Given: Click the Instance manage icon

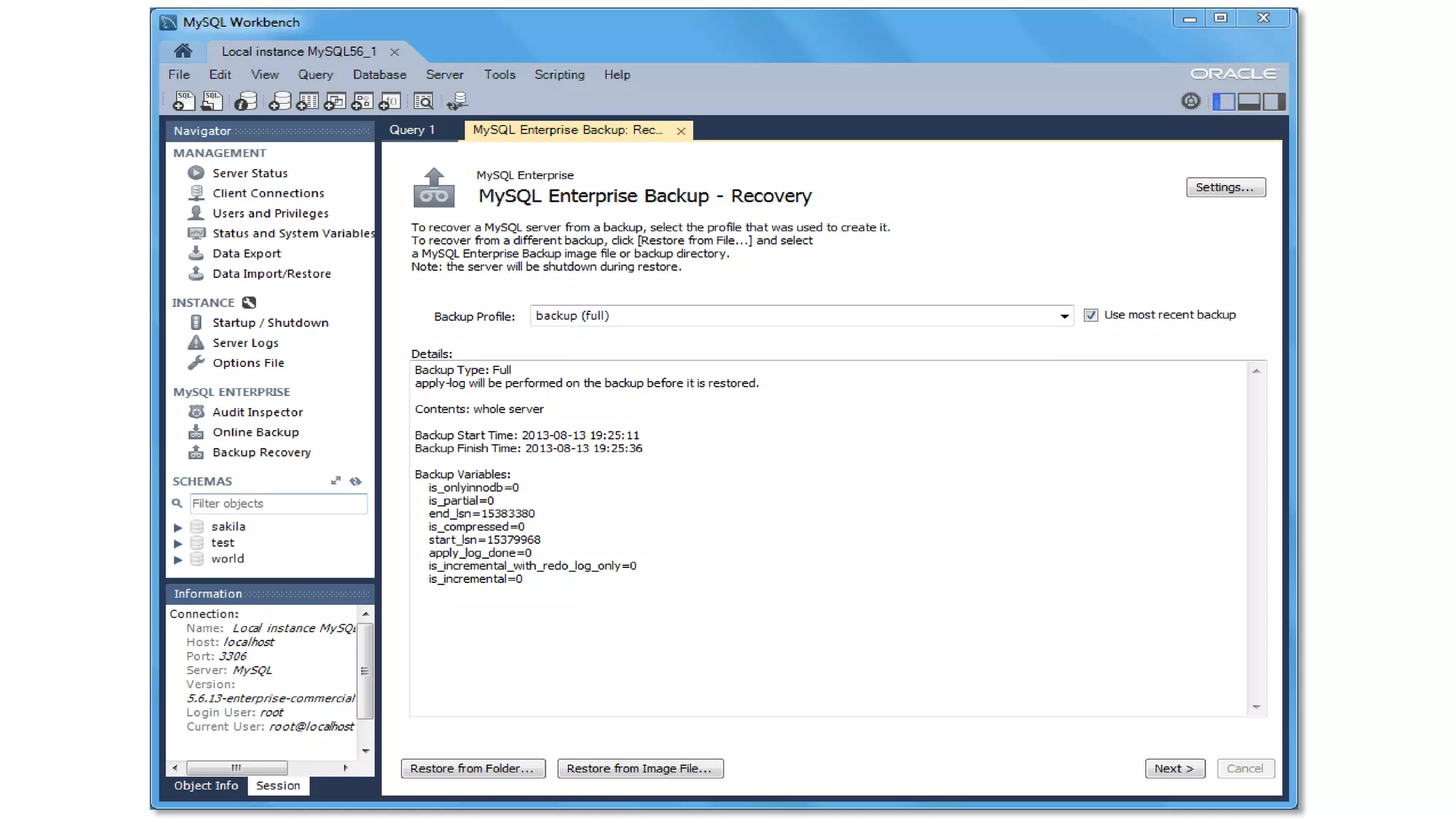Looking at the screenshot, I should coord(249,302).
